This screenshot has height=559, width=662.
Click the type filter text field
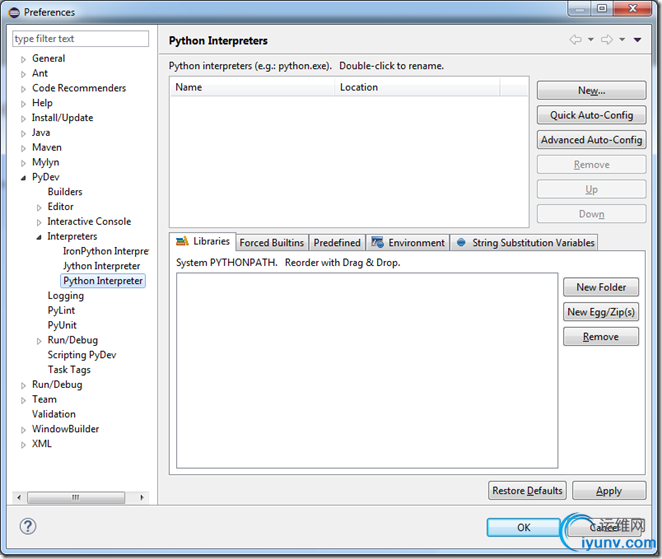tap(80, 39)
